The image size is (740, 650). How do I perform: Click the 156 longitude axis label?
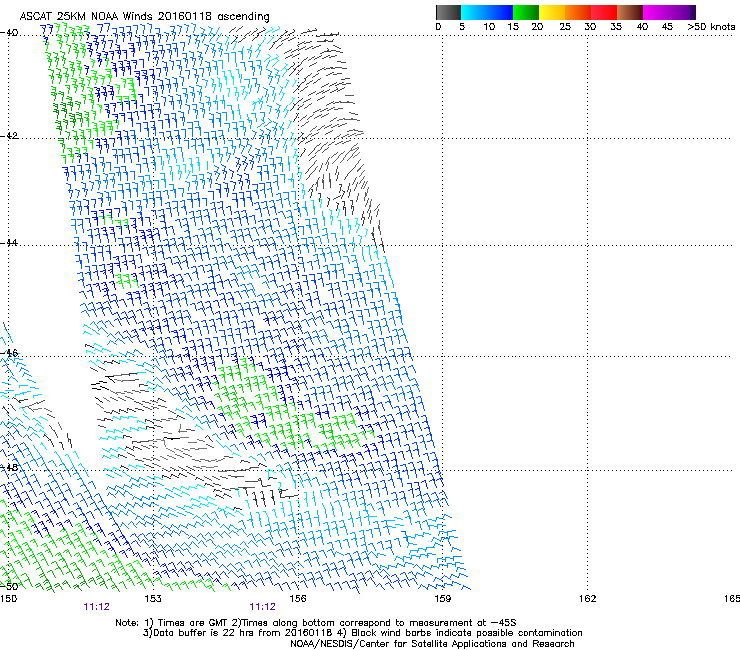(298, 599)
